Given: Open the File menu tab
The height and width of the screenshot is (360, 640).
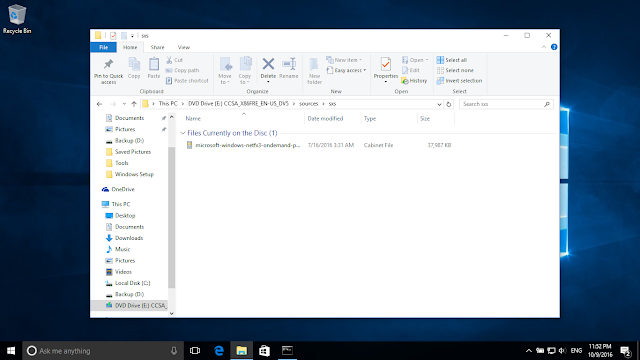Looking at the screenshot, I should pos(104,47).
